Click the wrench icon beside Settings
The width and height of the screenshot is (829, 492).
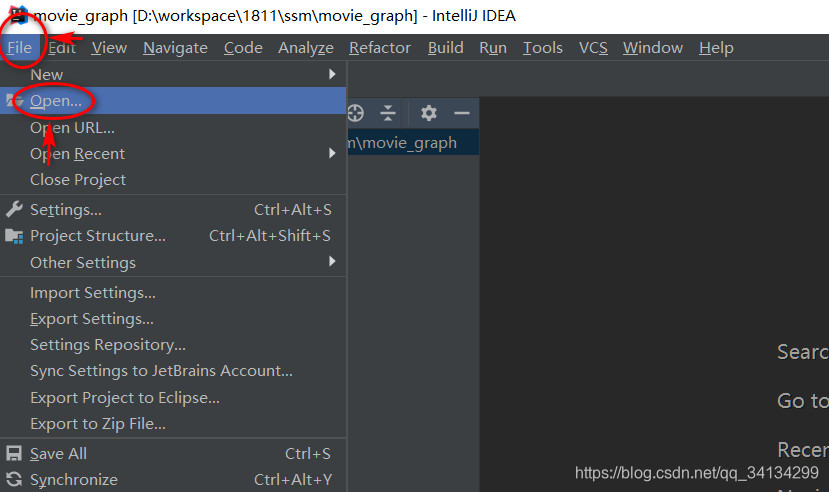tap(14, 210)
